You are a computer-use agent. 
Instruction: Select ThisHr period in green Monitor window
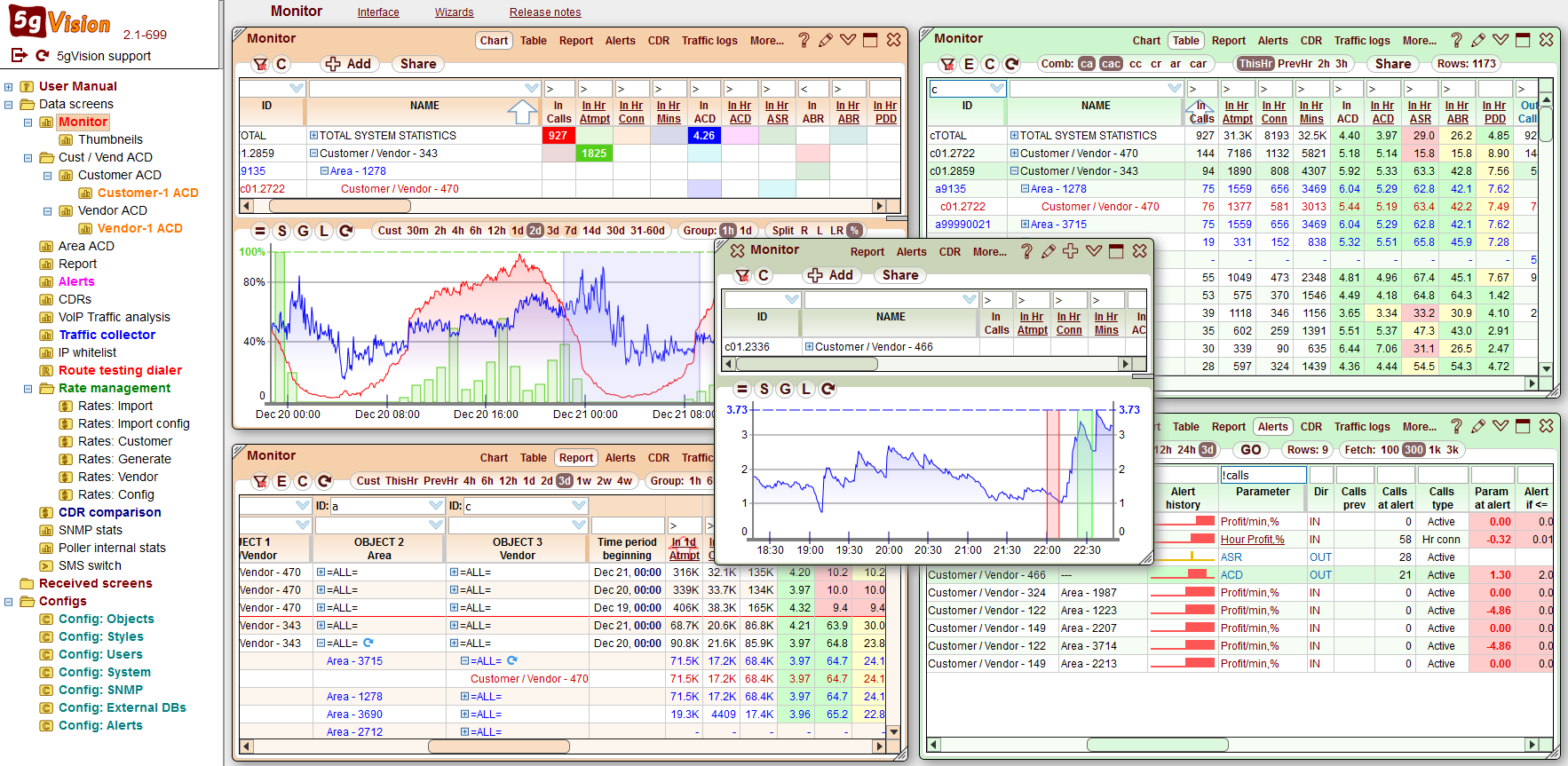[1255, 64]
